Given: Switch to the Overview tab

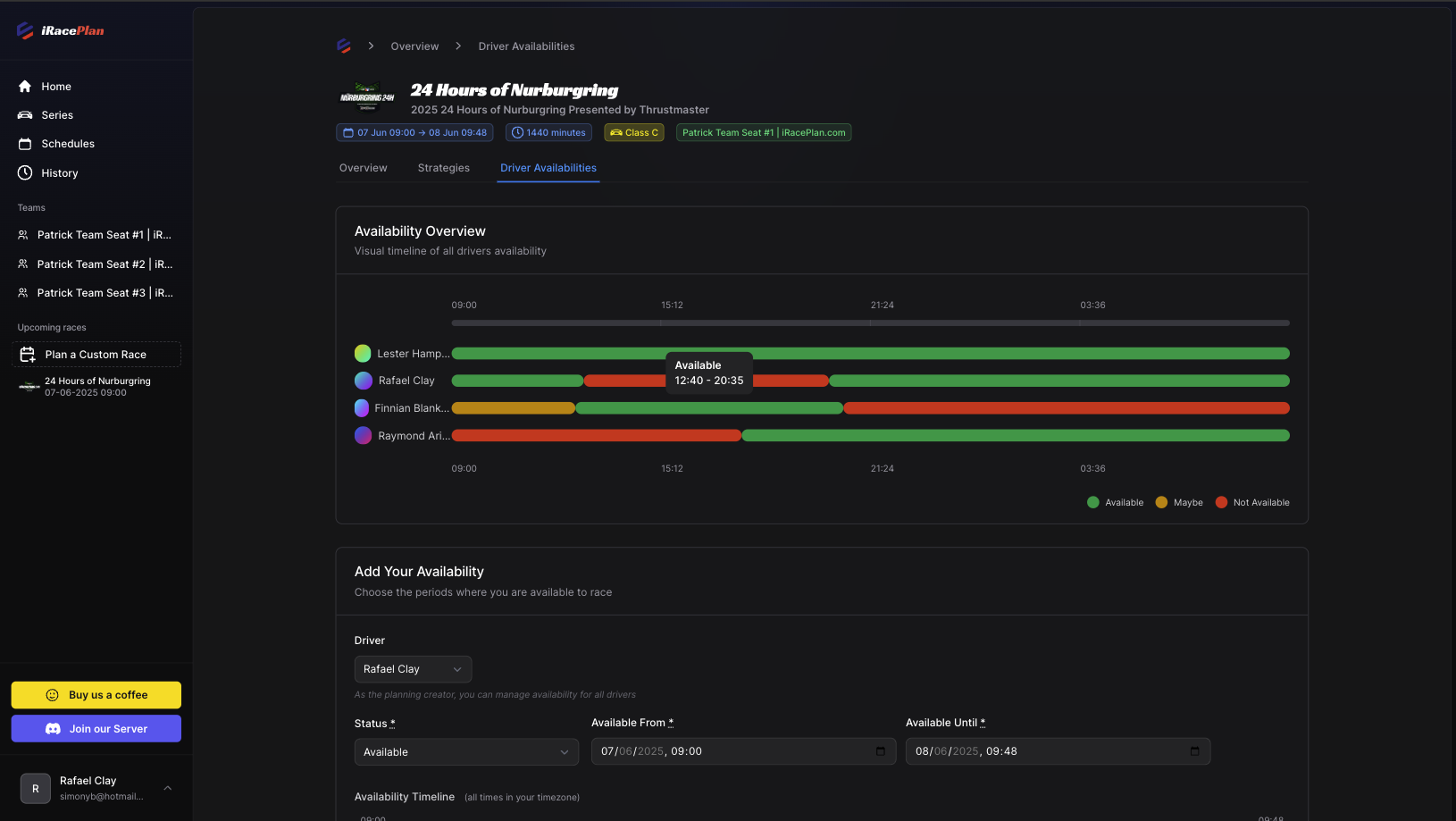Looking at the screenshot, I should pos(363,168).
